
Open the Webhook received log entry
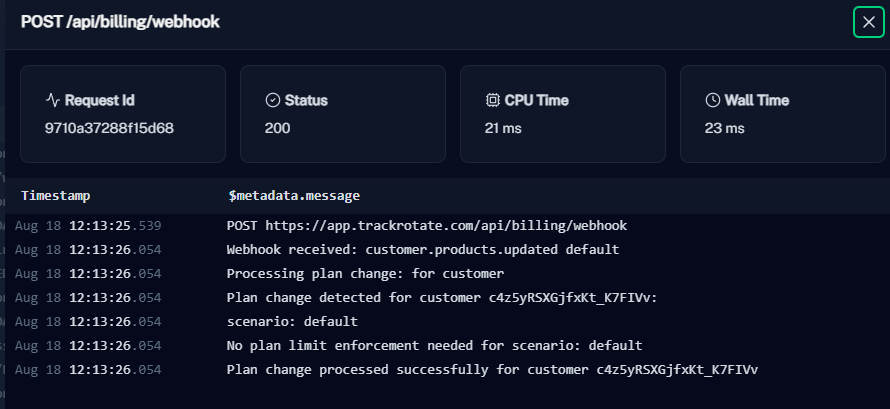point(422,249)
